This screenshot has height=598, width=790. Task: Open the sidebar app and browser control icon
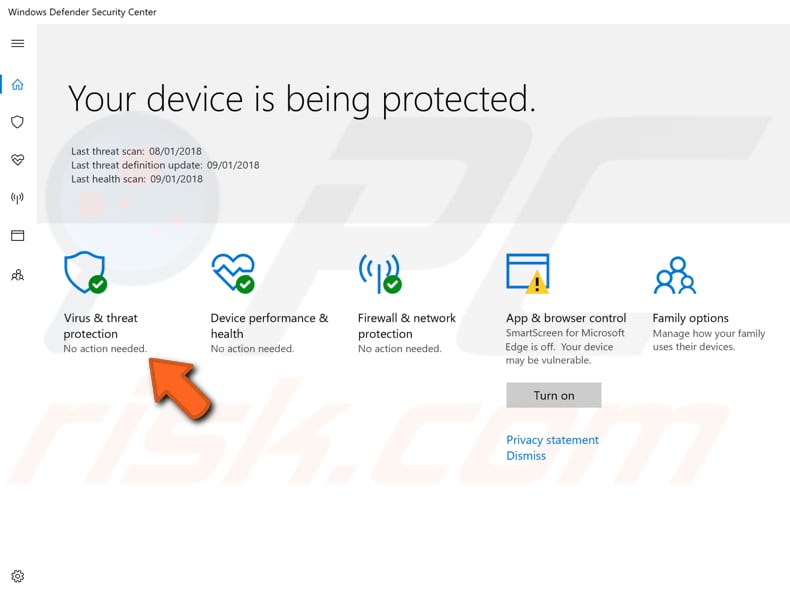(x=17, y=236)
